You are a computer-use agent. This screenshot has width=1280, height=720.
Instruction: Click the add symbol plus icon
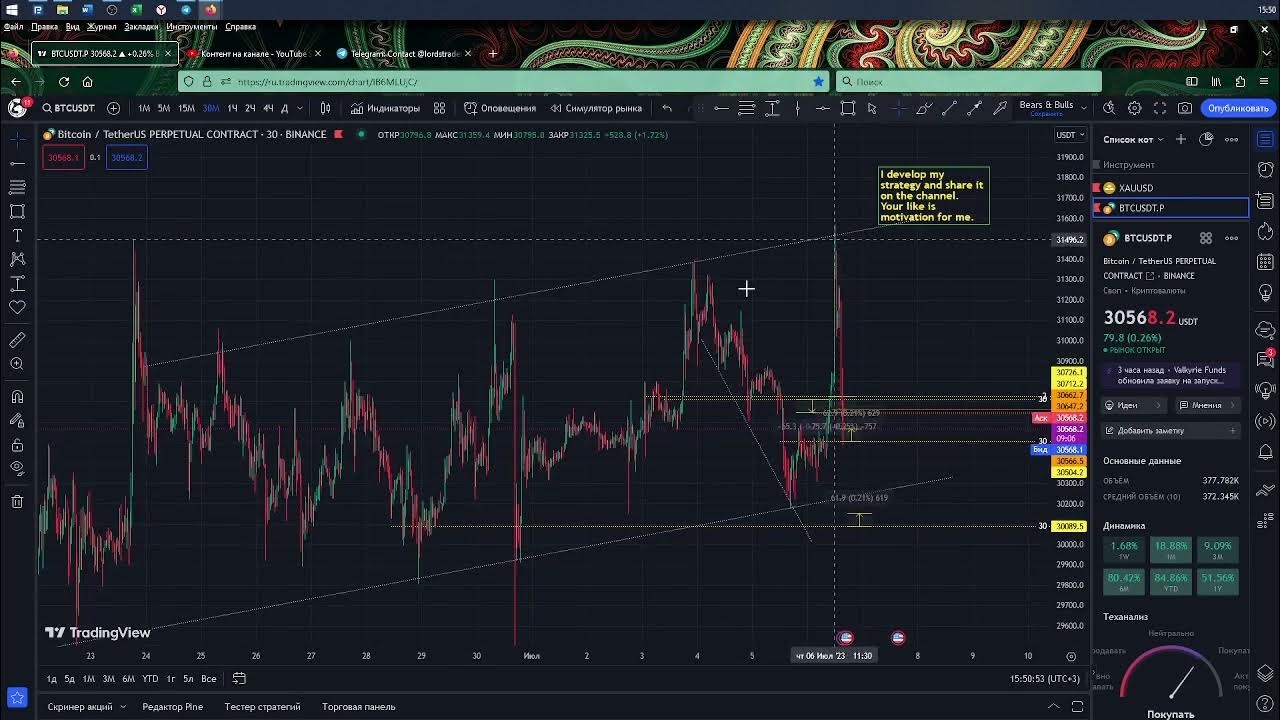113,108
